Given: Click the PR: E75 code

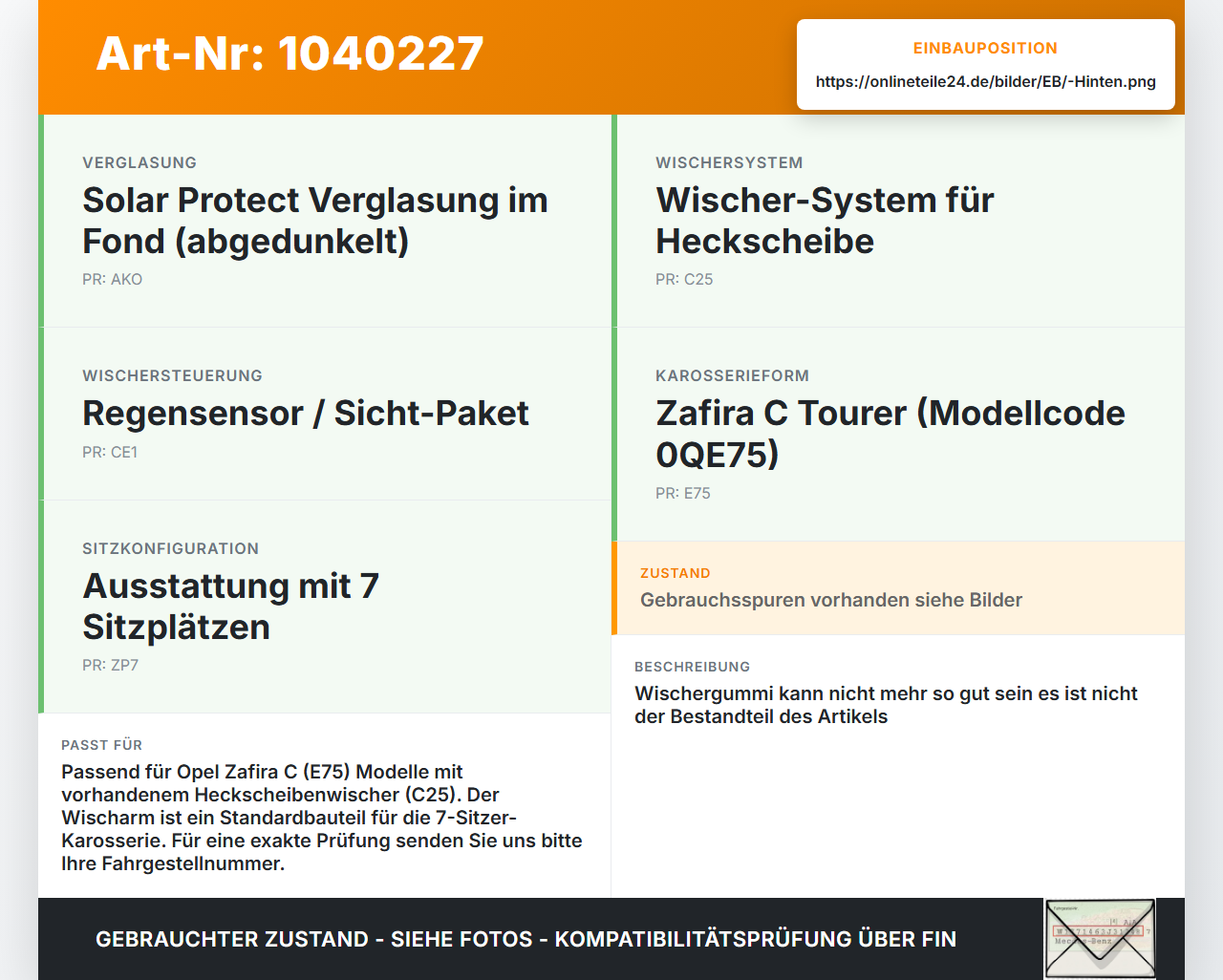Looking at the screenshot, I should click(683, 493).
